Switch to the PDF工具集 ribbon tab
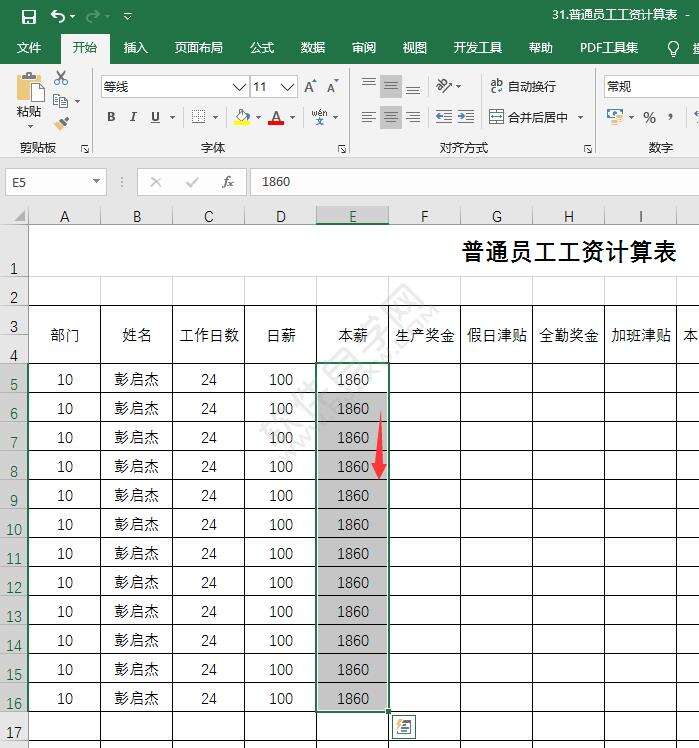This screenshot has width=699, height=748. [609, 48]
